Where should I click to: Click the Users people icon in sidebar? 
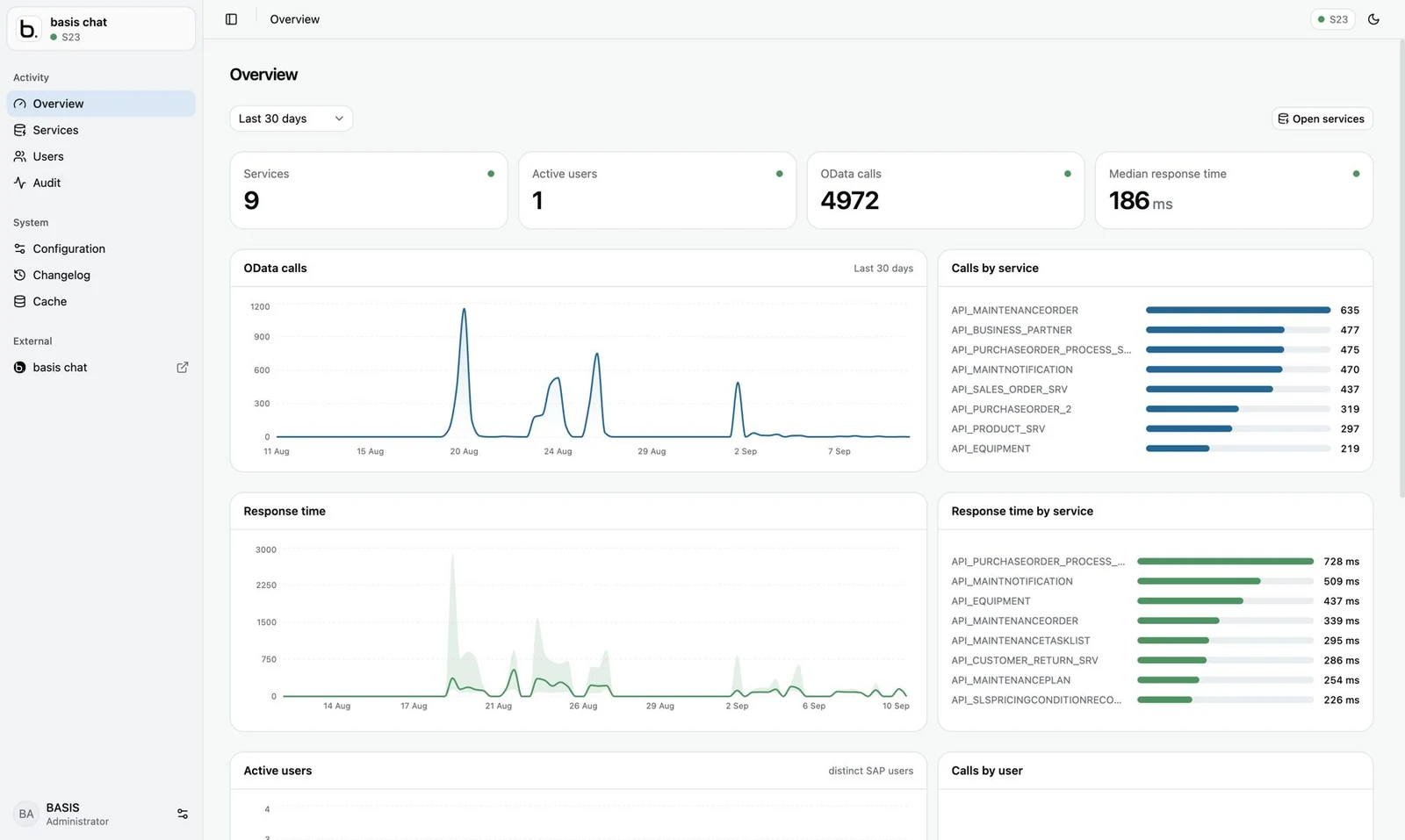pyautogui.click(x=19, y=156)
